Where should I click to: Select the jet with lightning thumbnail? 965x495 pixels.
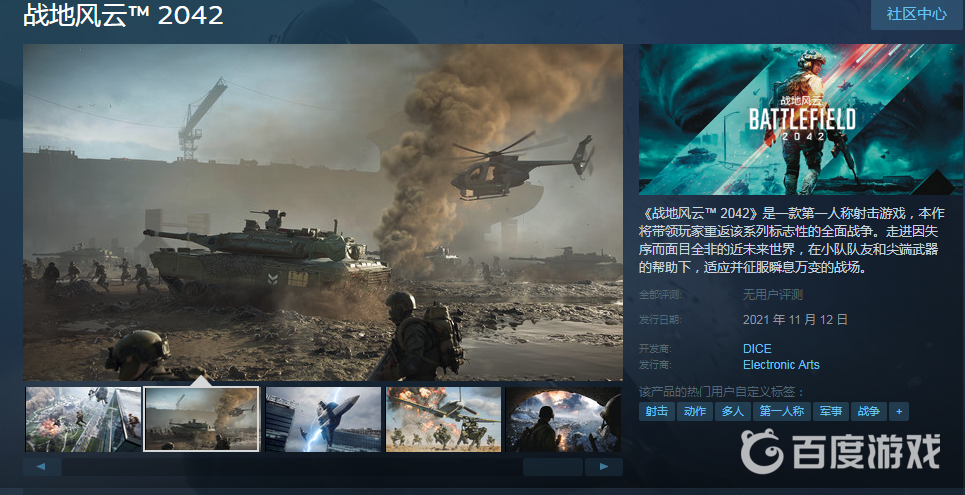[x=323, y=419]
